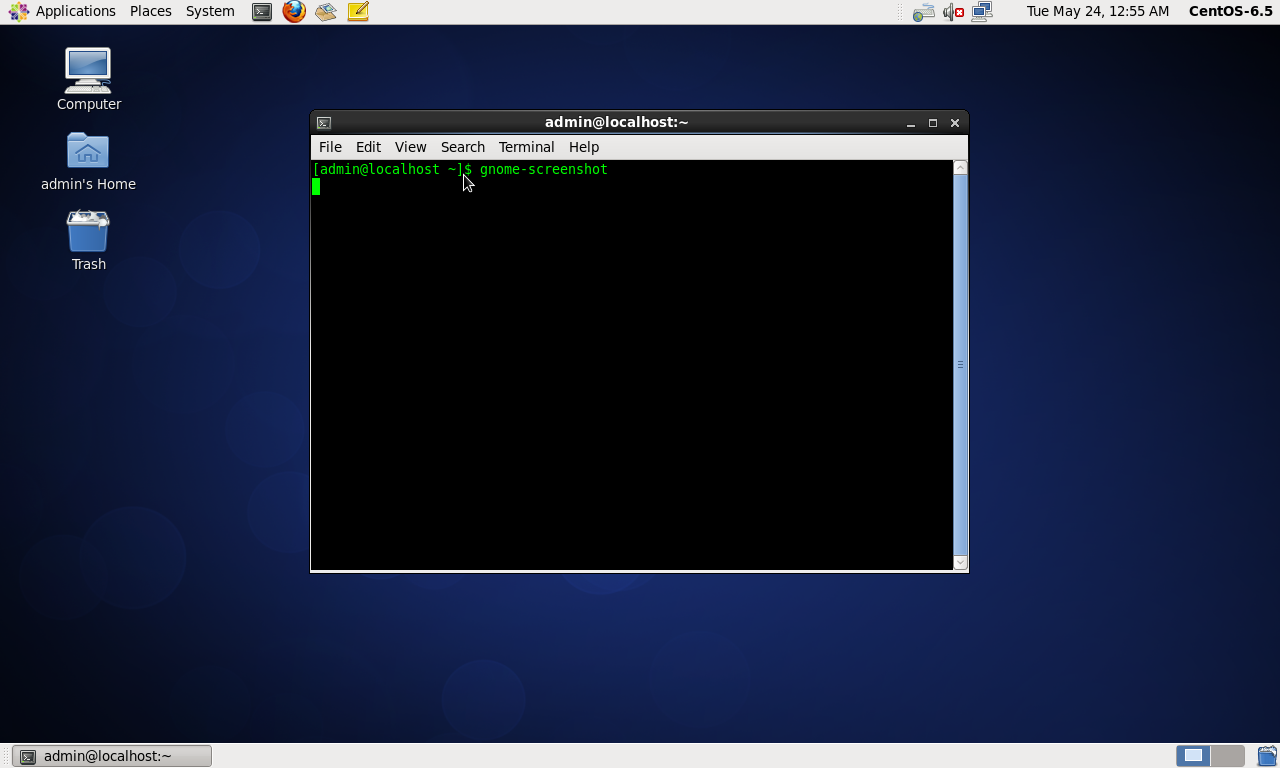Open the terminal Edit menu
Image resolution: width=1280 pixels, height=768 pixels.
(x=368, y=147)
